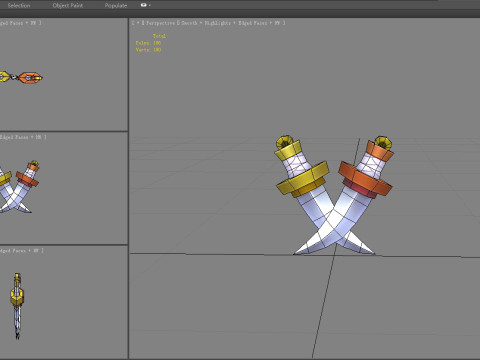Click the Polys count statistic text
The height and width of the screenshot is (360, 480).
click(148, 43)
